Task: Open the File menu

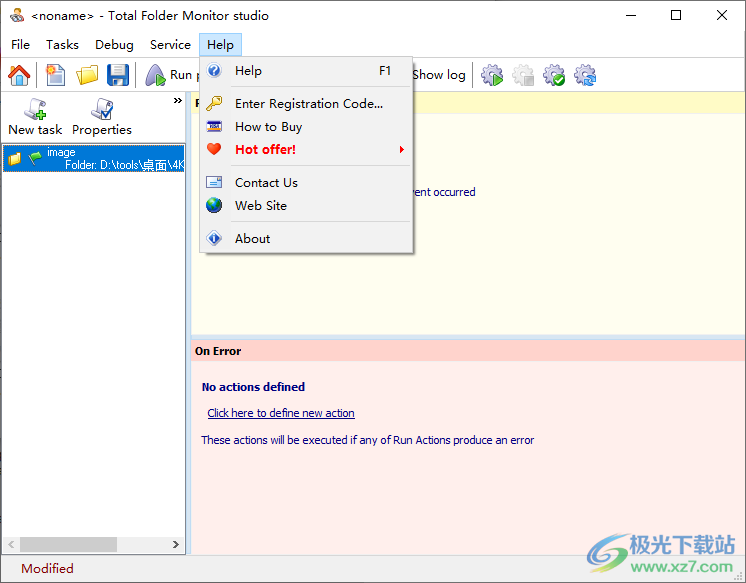Action: pos(20,45)
